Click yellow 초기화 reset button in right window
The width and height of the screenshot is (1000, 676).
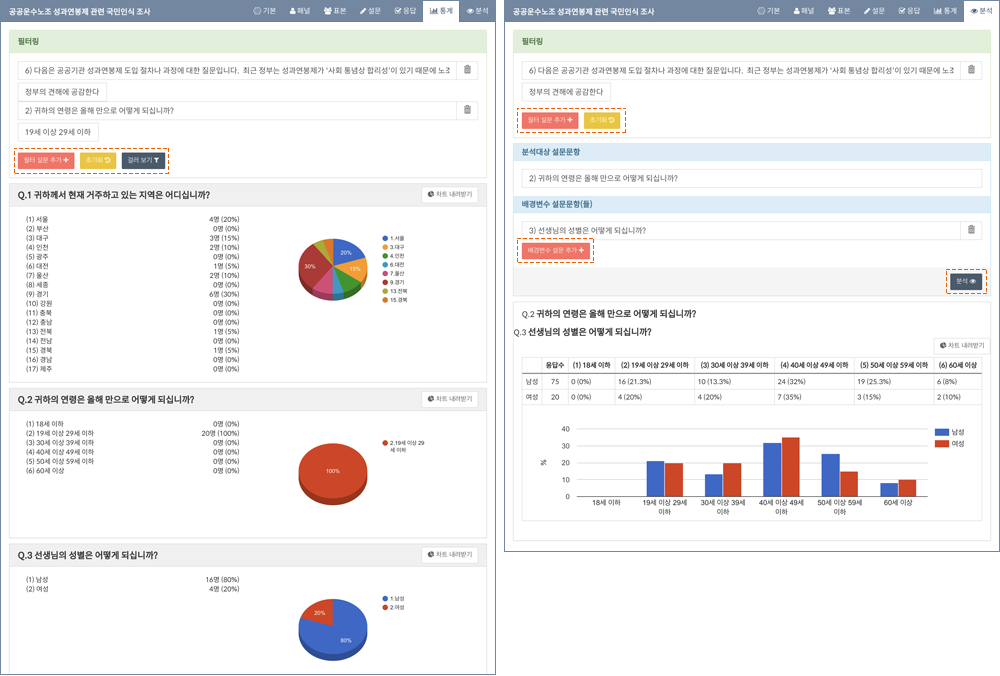click(x=602, y=120)
